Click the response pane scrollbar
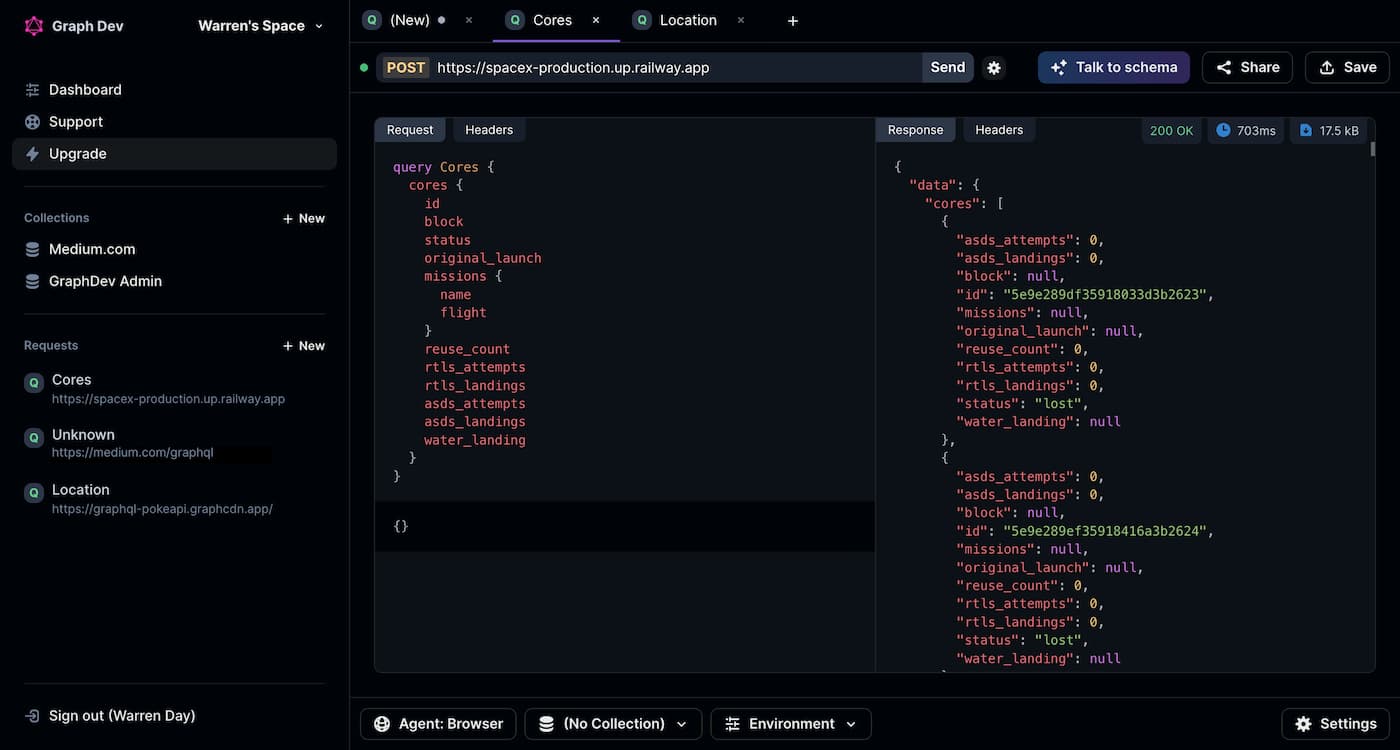 [x=1373, y=150]
